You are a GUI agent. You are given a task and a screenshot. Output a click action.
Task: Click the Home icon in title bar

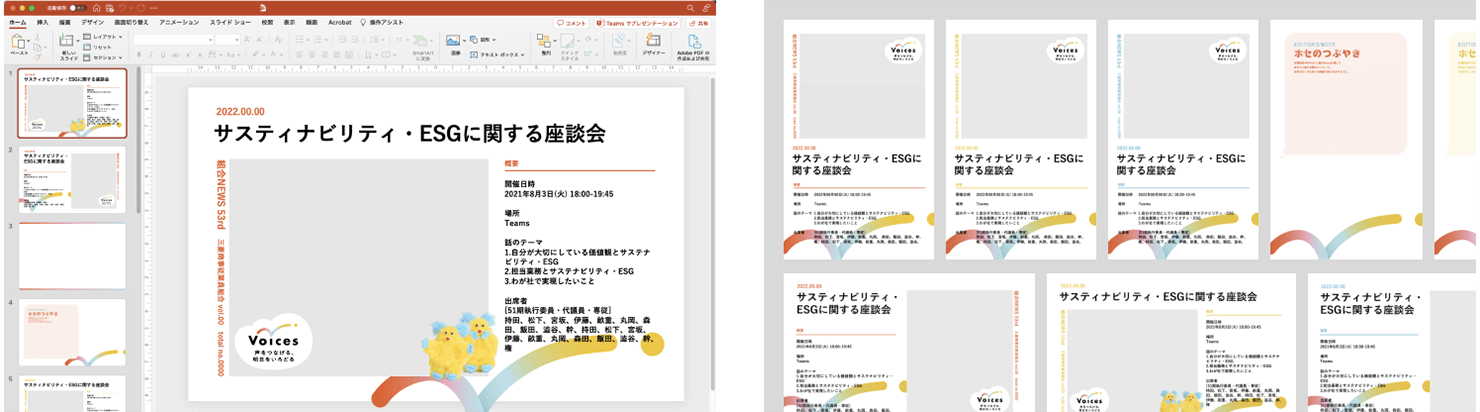[x=96, y=8]
